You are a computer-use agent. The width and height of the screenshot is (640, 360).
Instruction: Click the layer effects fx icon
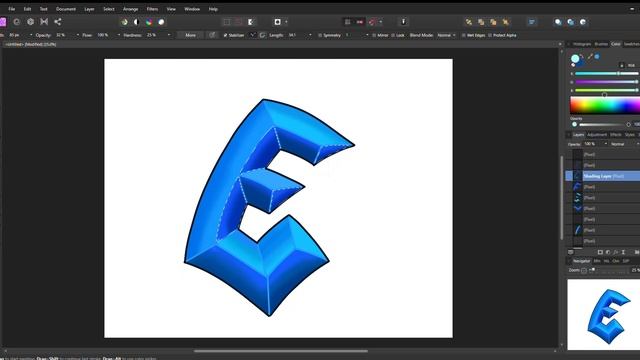coord(616,252)
